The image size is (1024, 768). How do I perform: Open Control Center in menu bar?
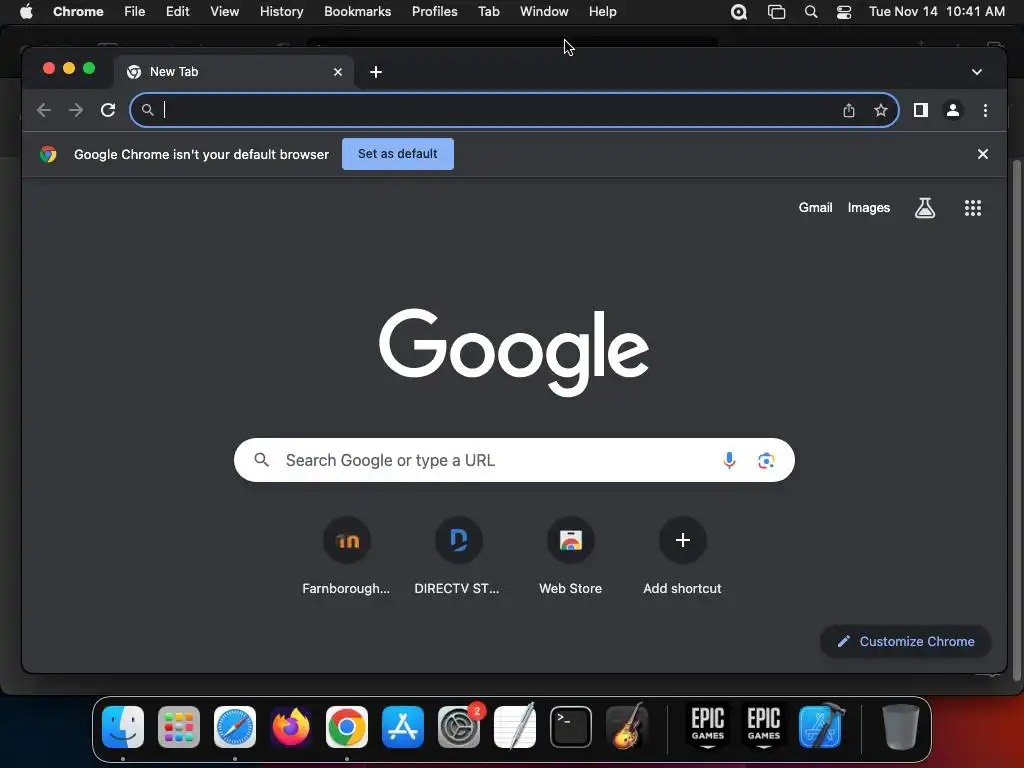coord(844,12)
